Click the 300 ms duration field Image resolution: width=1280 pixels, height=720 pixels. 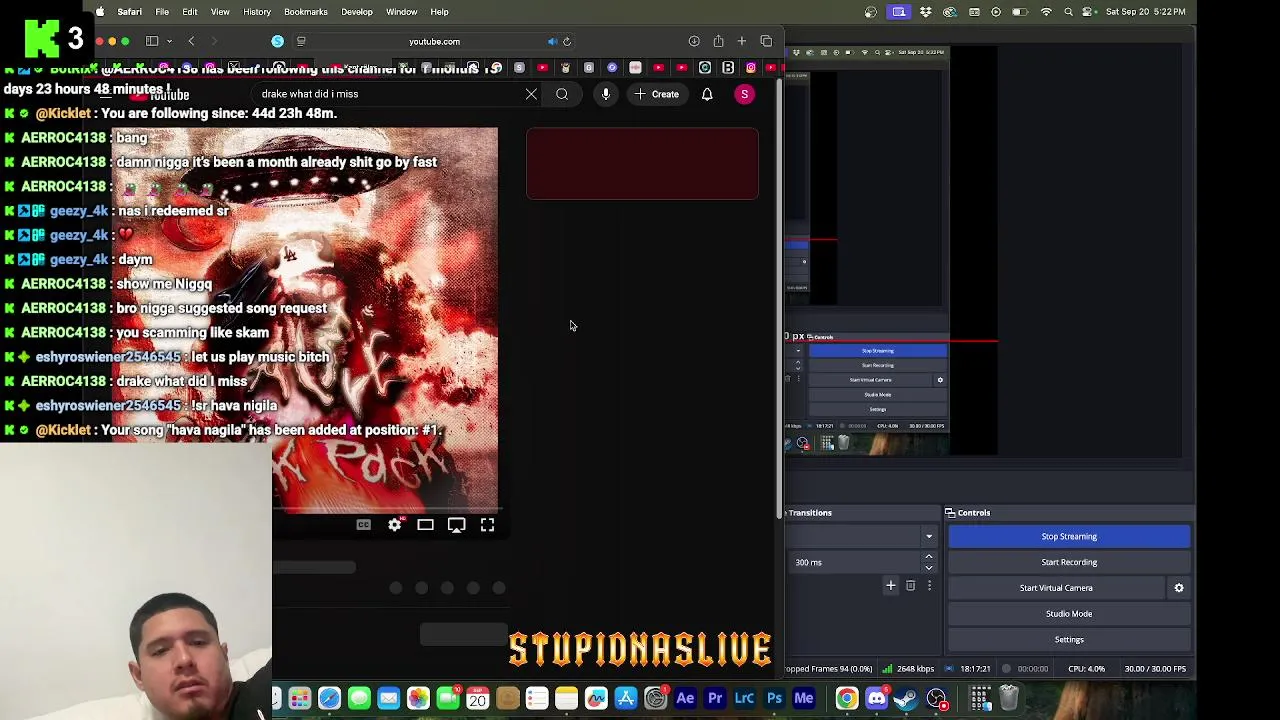pos(855,562)
